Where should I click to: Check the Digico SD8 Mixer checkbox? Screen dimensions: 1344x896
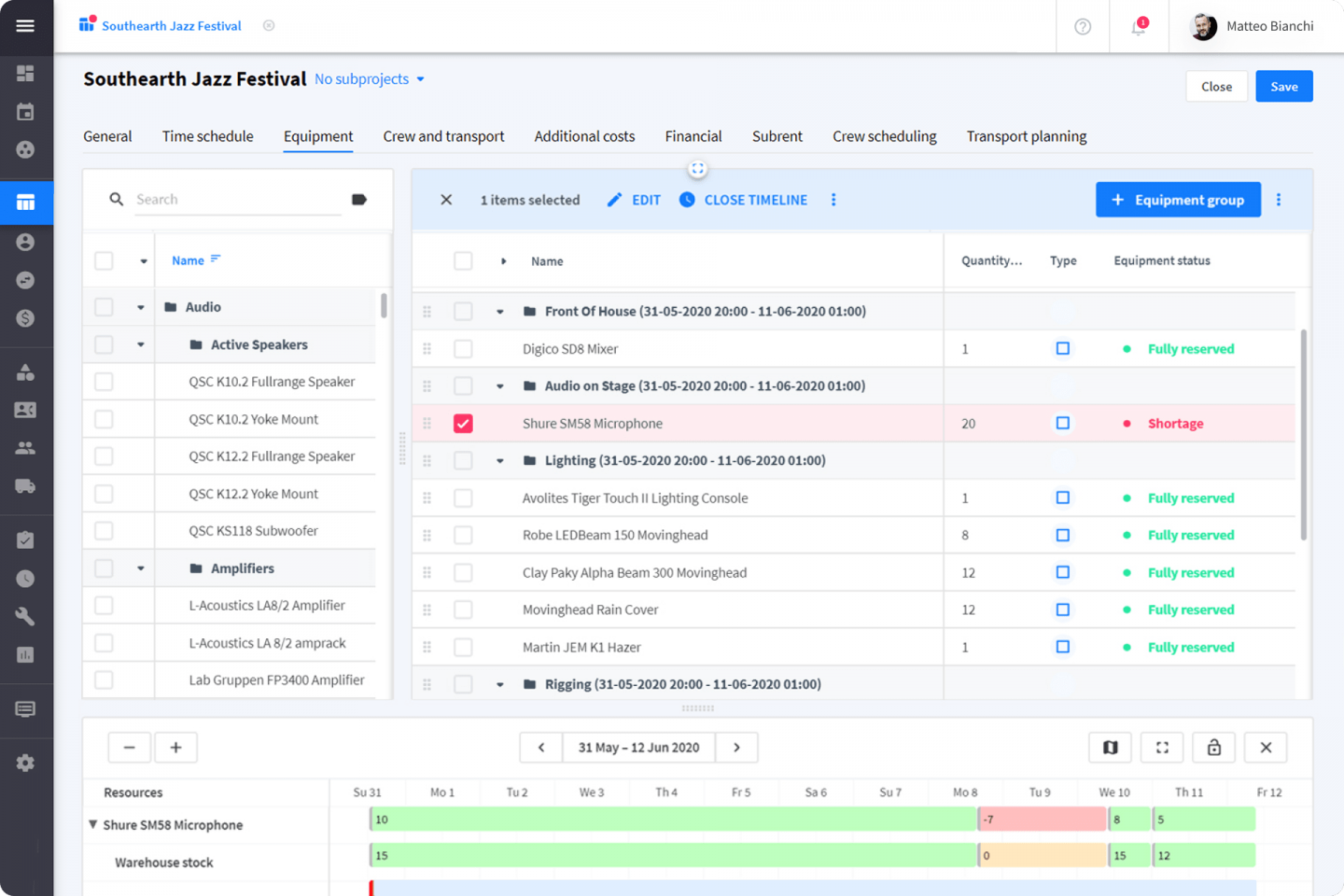pos(463,349)
